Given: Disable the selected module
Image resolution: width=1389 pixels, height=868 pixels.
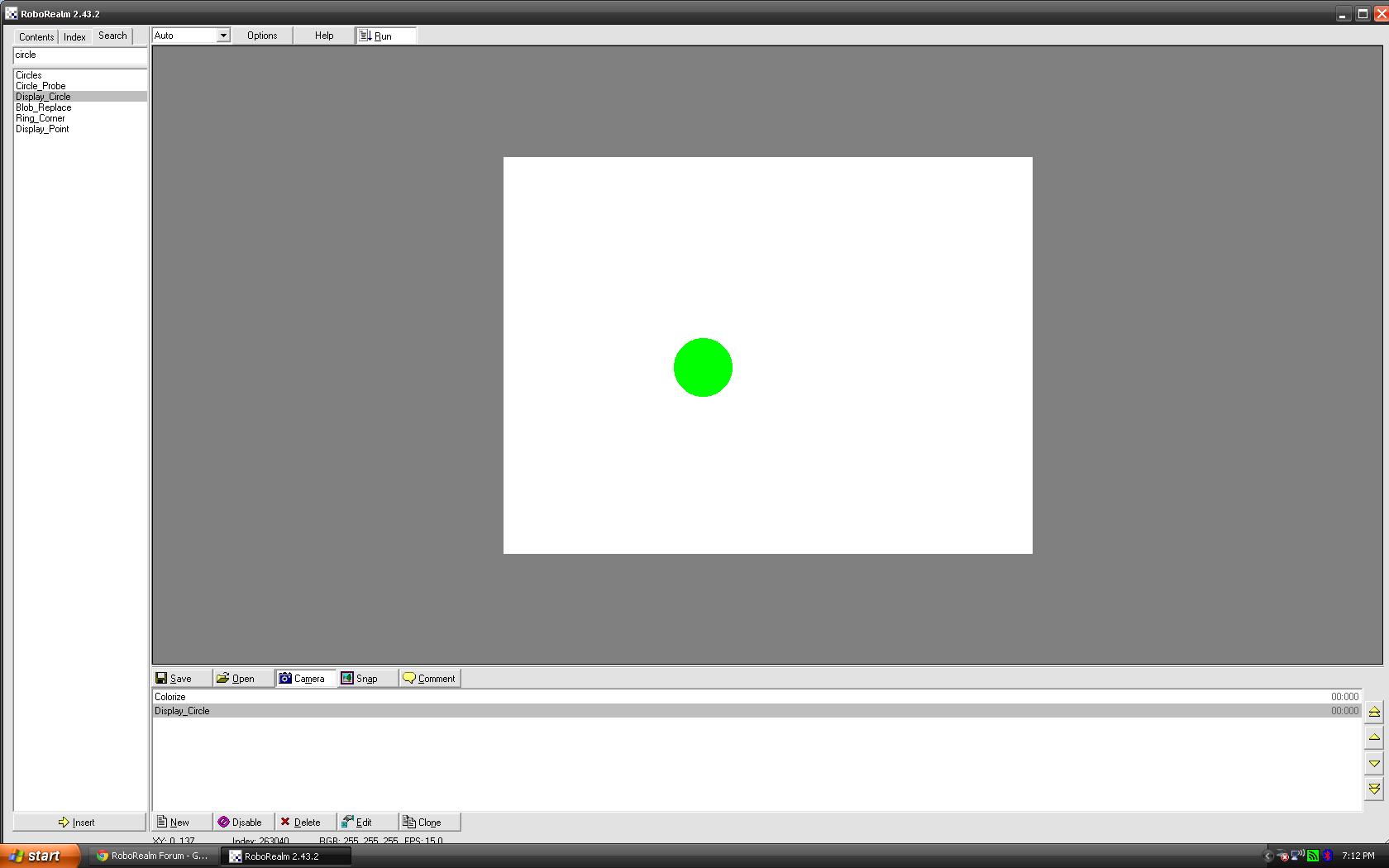Looking at the screenshot, I should pyautogui.click(x=240, y=823).
